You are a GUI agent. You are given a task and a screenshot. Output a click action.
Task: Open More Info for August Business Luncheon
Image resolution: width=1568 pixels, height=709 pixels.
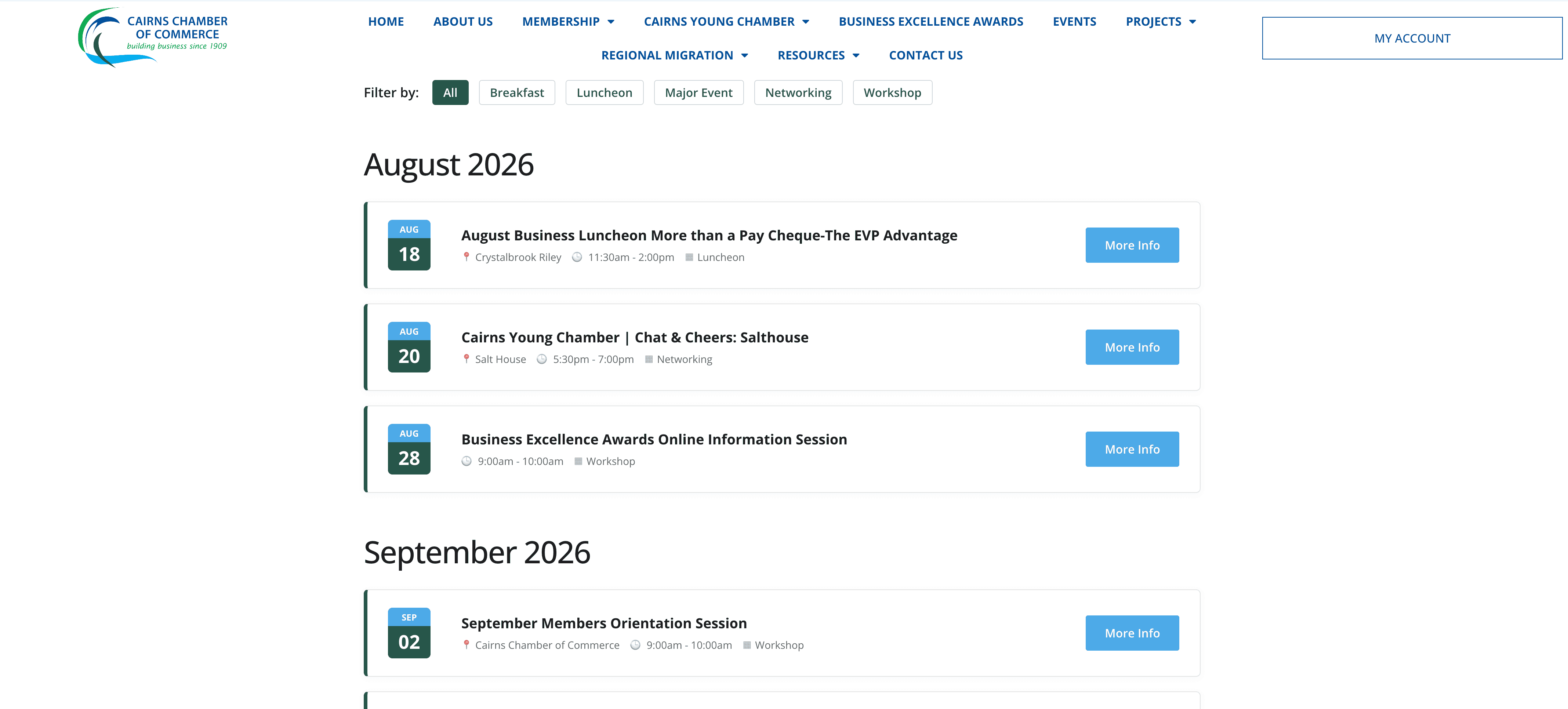pos(1132,245)
